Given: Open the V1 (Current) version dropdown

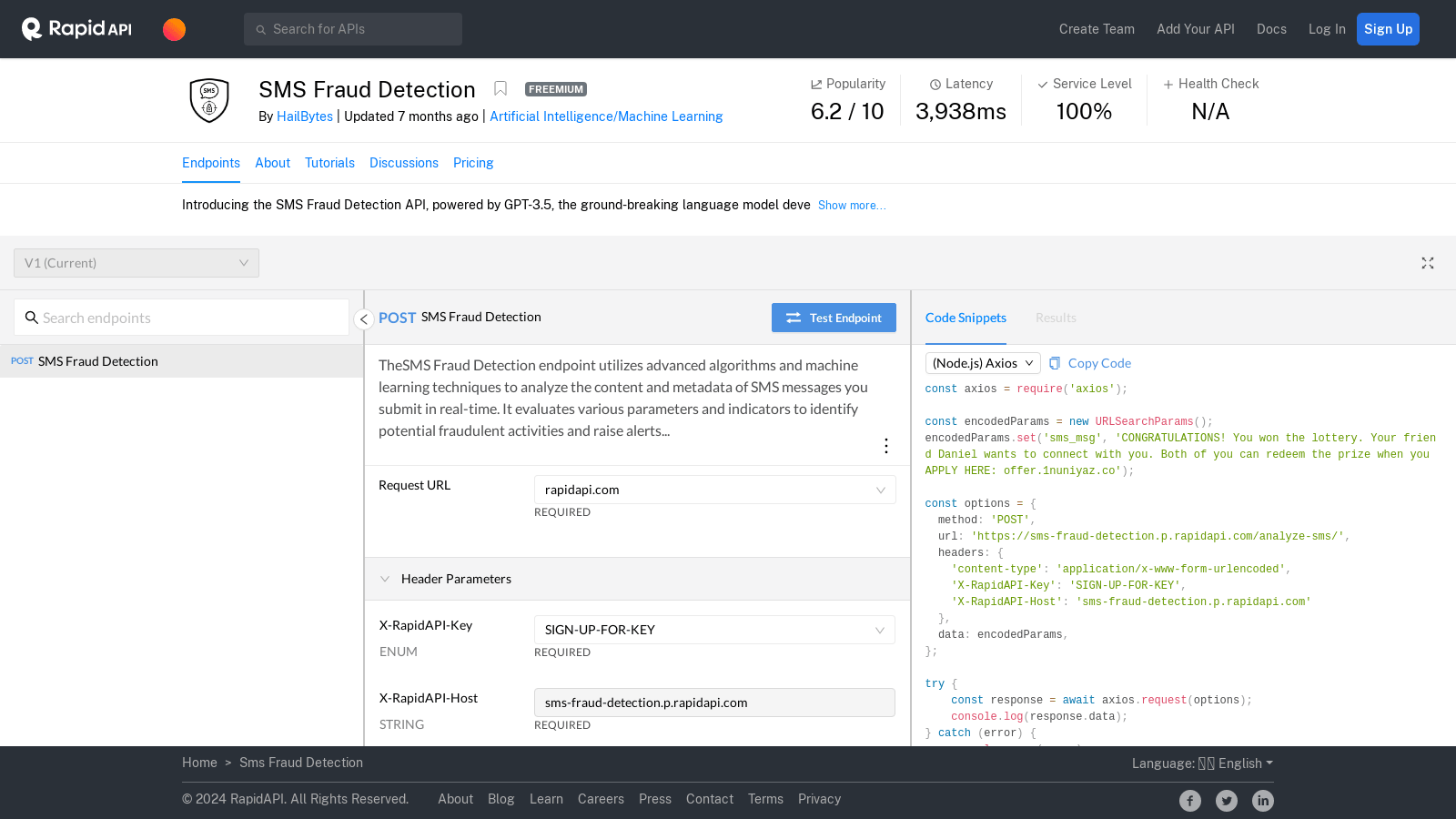Looking at the screenshot, I should point(136,263).
